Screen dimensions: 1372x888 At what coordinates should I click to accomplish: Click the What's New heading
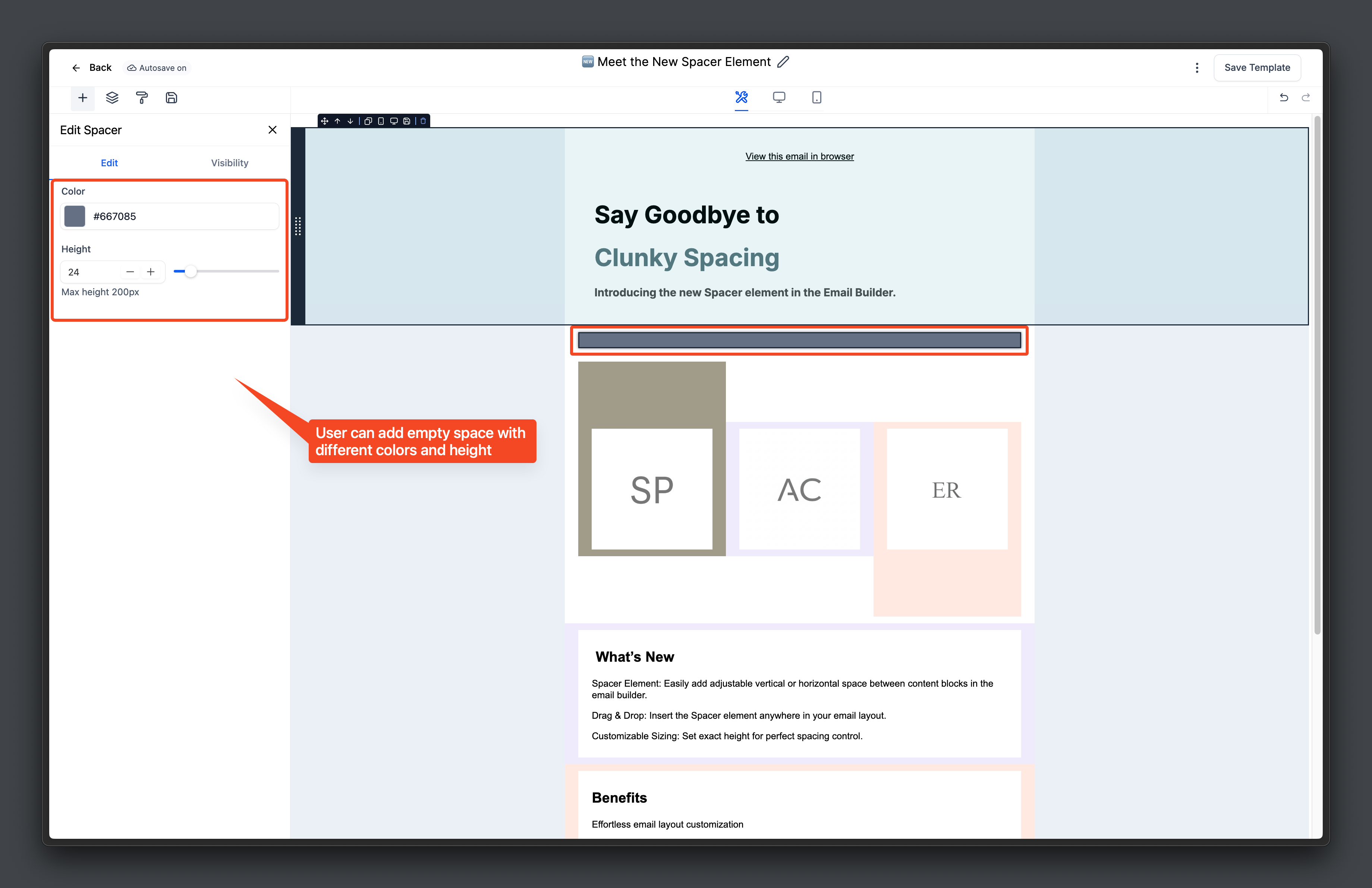point(634,657)
